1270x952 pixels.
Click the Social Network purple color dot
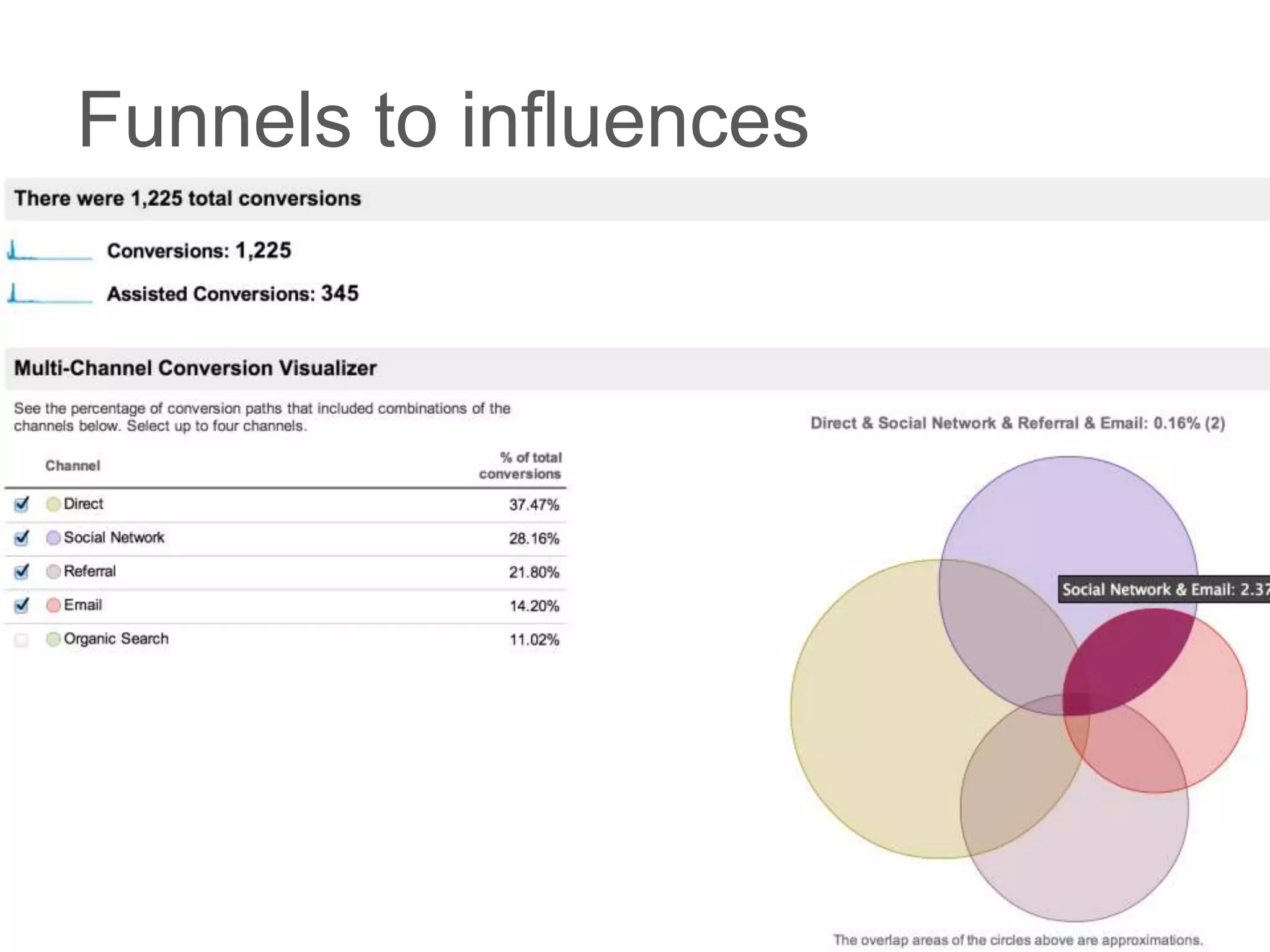pos(53,537)
